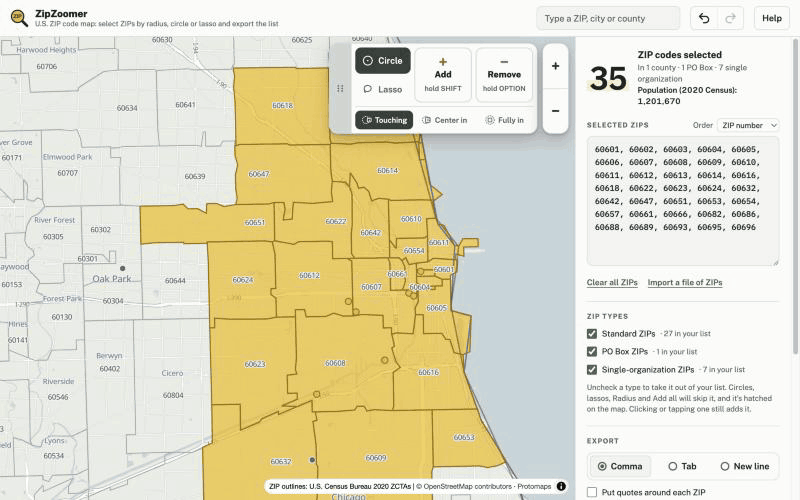Click ZIP 60618 region on the map

[x=282, y=106]
